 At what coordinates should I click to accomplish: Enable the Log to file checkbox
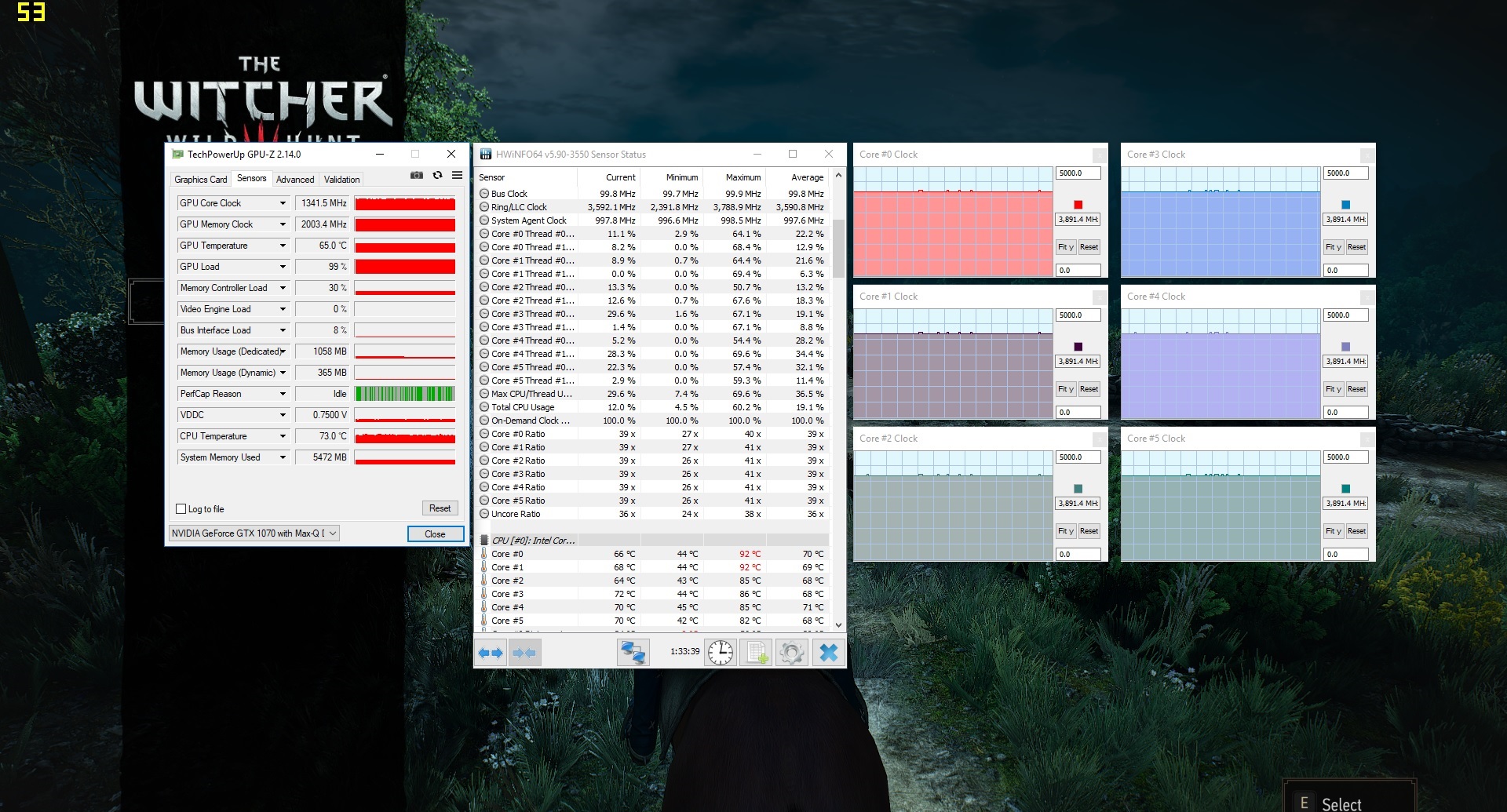pos(181,509)
